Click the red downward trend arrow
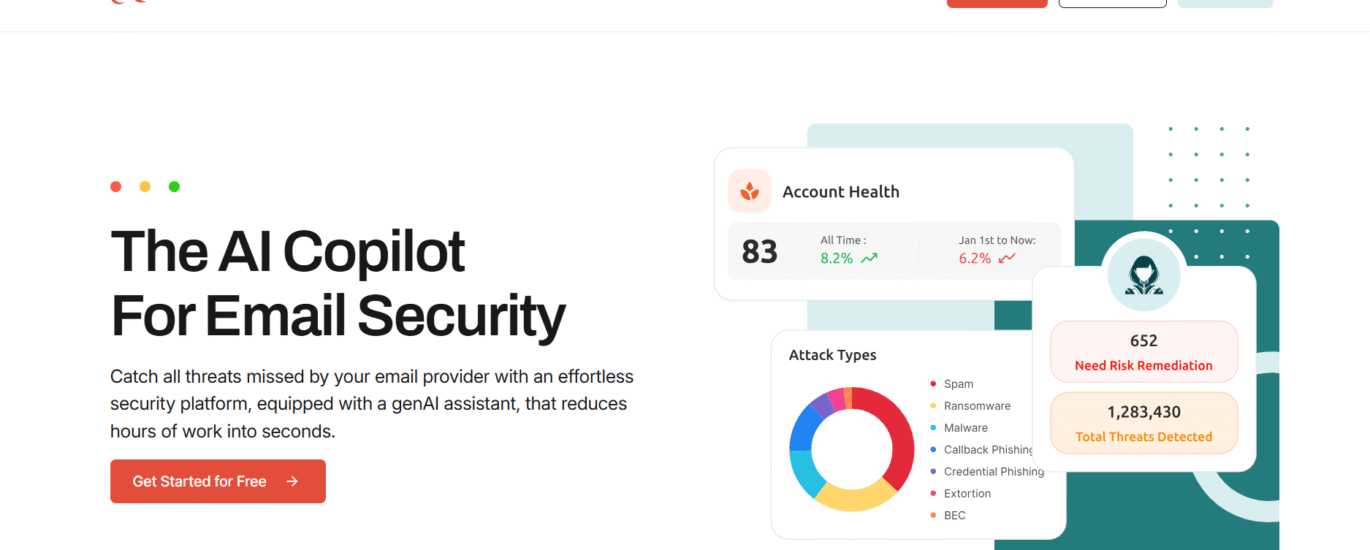This screenshot has width=1370, height=550. click(1006, 258)
